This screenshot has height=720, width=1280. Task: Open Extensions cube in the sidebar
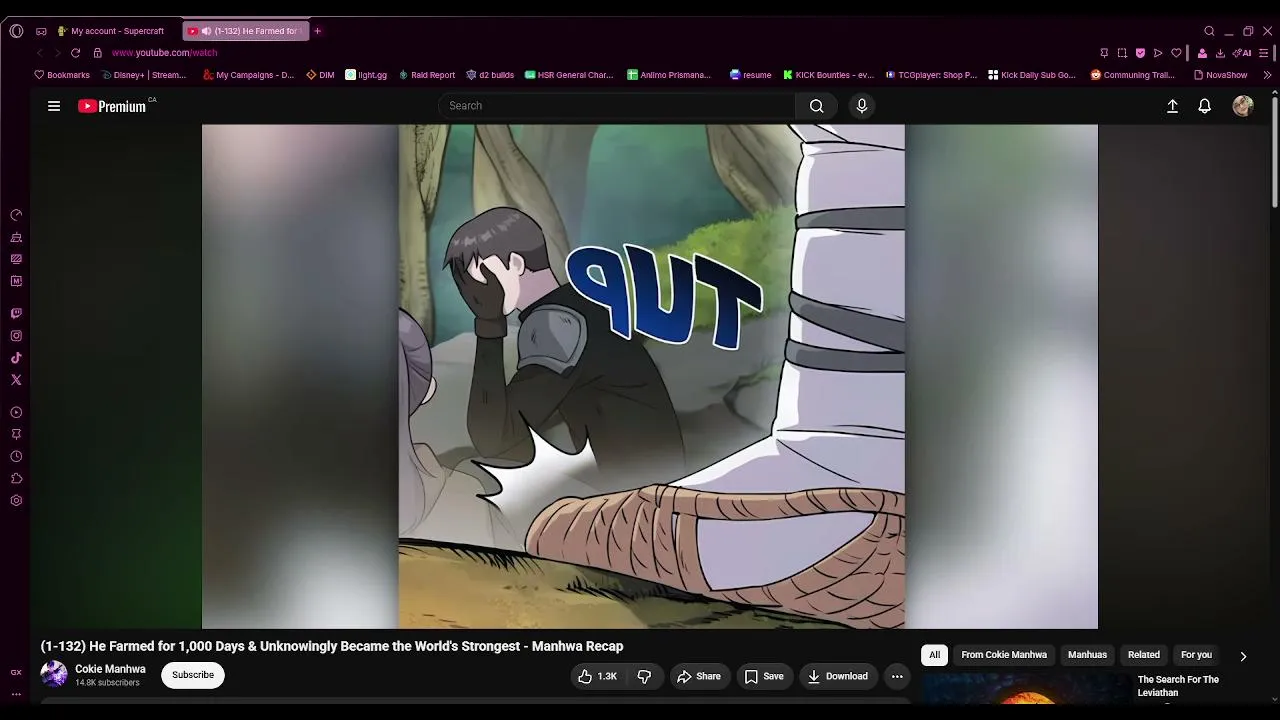16,478
